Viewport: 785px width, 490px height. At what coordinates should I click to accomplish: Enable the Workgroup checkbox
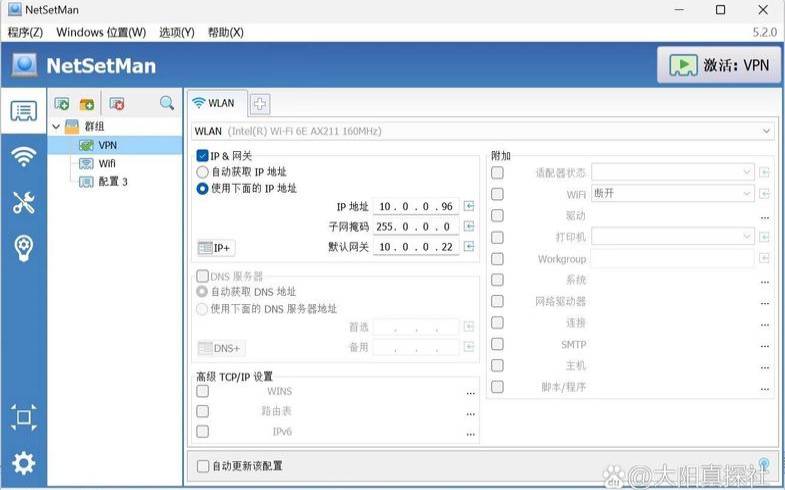pos(497,259)
